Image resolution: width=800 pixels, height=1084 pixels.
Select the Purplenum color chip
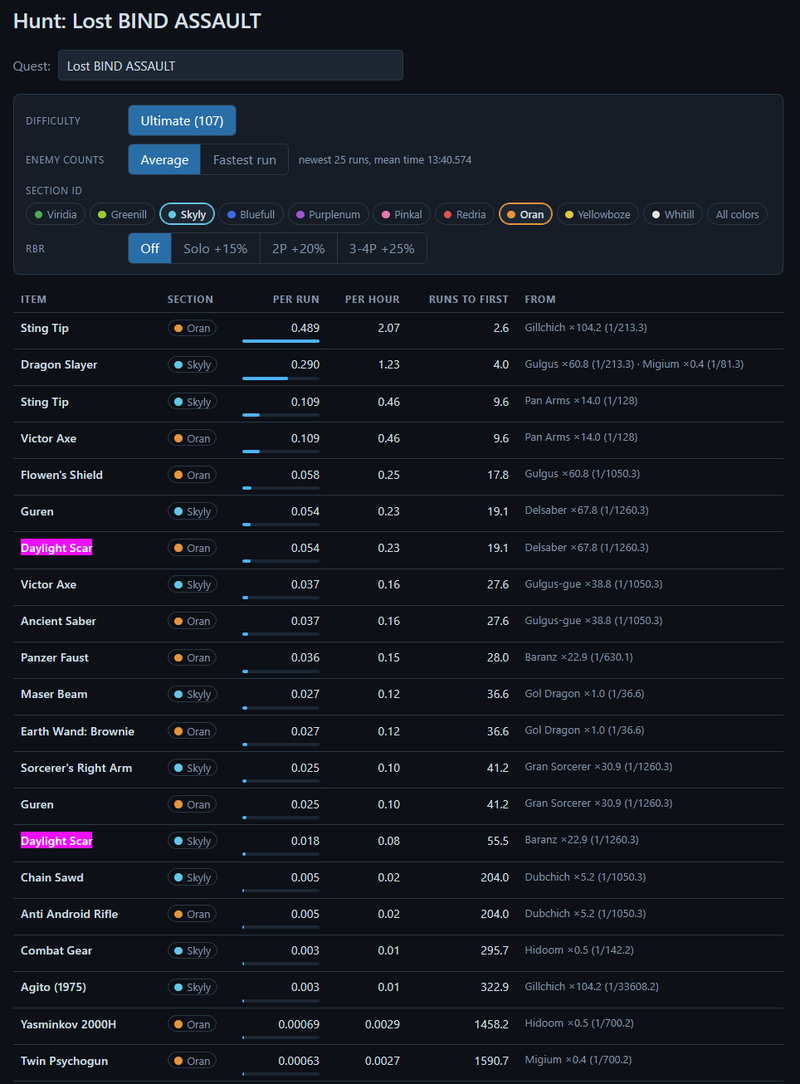click(x=328, y=214)
